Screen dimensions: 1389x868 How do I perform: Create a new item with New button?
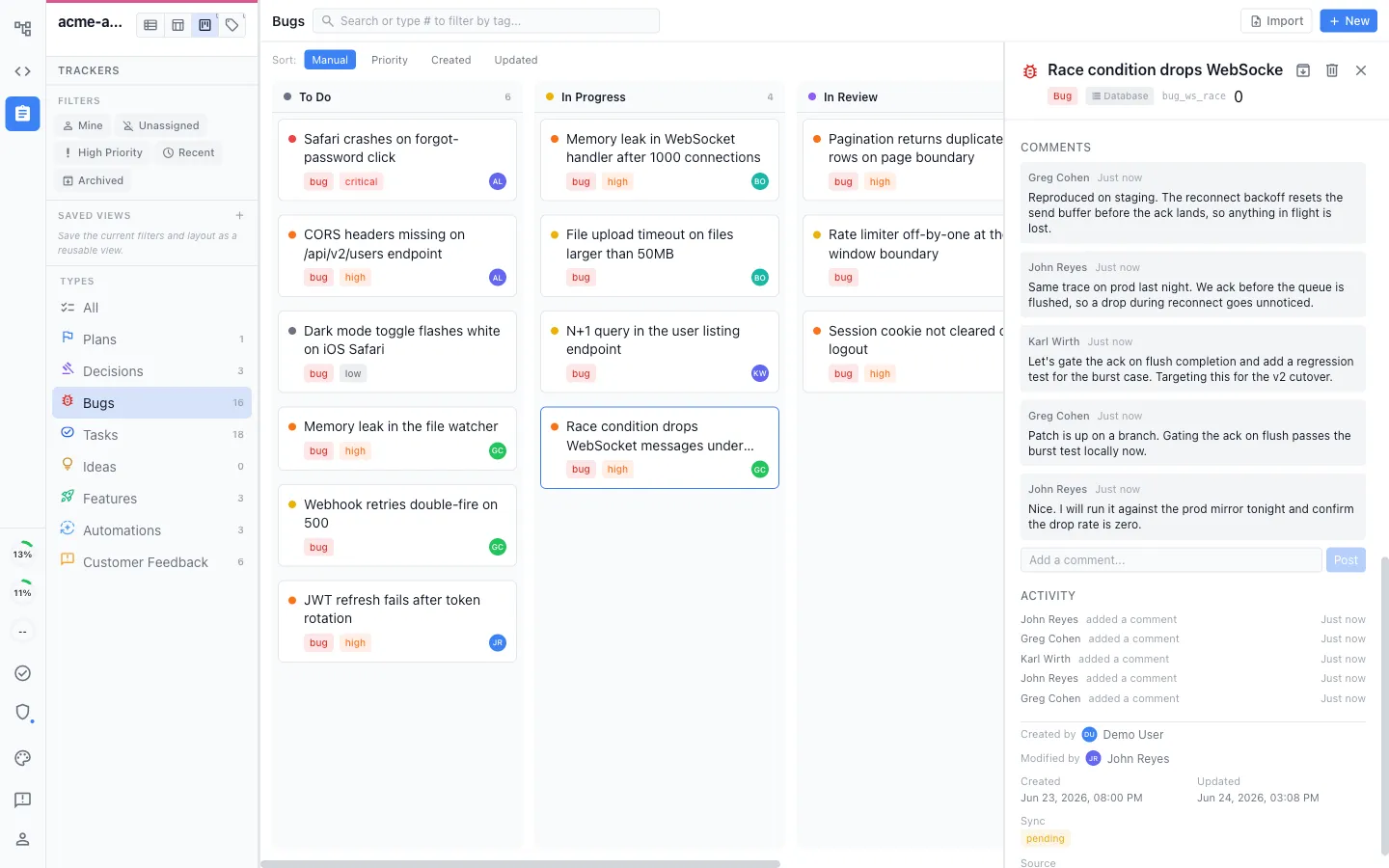click(x=1348, y=21)
